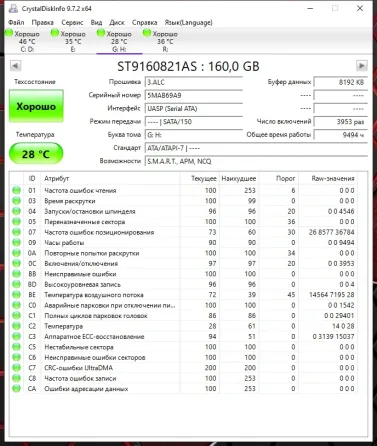Click the Буфер данных value 8192 KB
377x446 pixels.
pos(341,83)
